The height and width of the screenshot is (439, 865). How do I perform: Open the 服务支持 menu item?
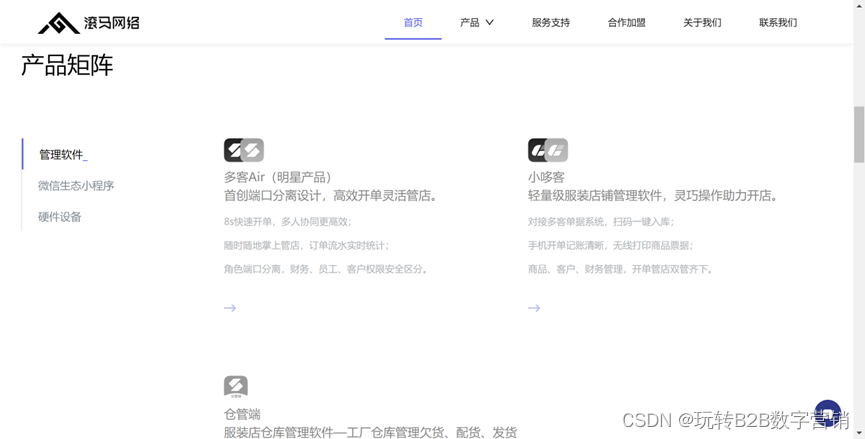click(x=551, y=23)
